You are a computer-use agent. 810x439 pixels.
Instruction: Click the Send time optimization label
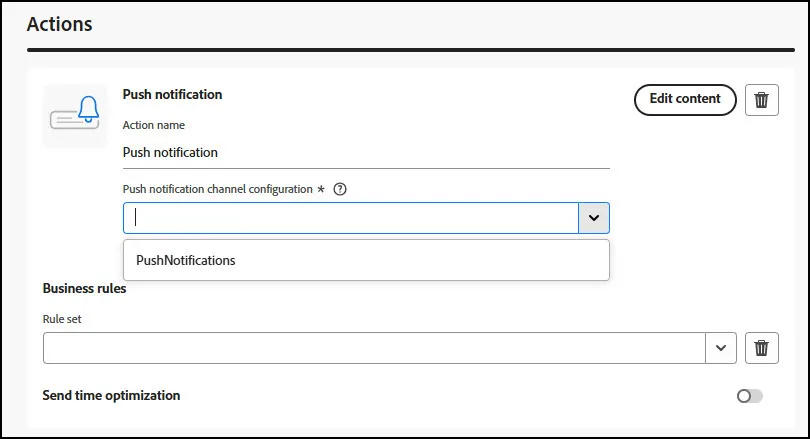[x=112, y=396]
